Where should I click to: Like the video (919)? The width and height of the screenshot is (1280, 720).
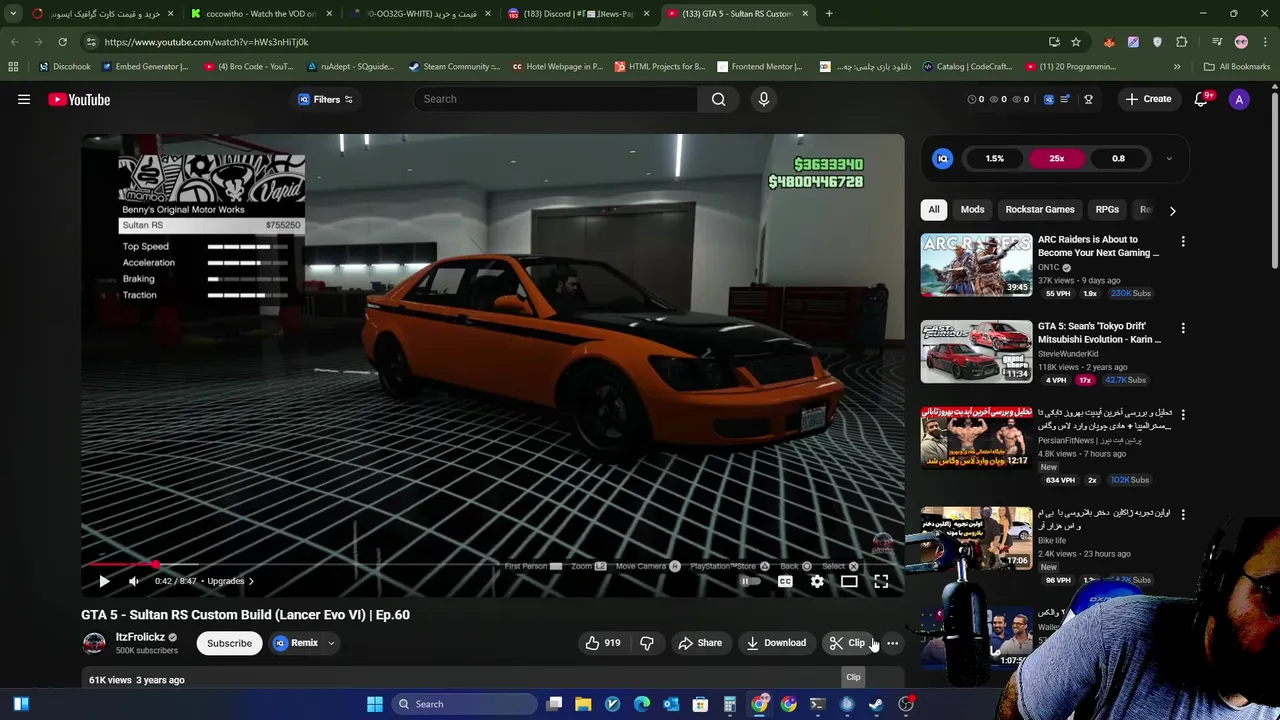point(603,643)
